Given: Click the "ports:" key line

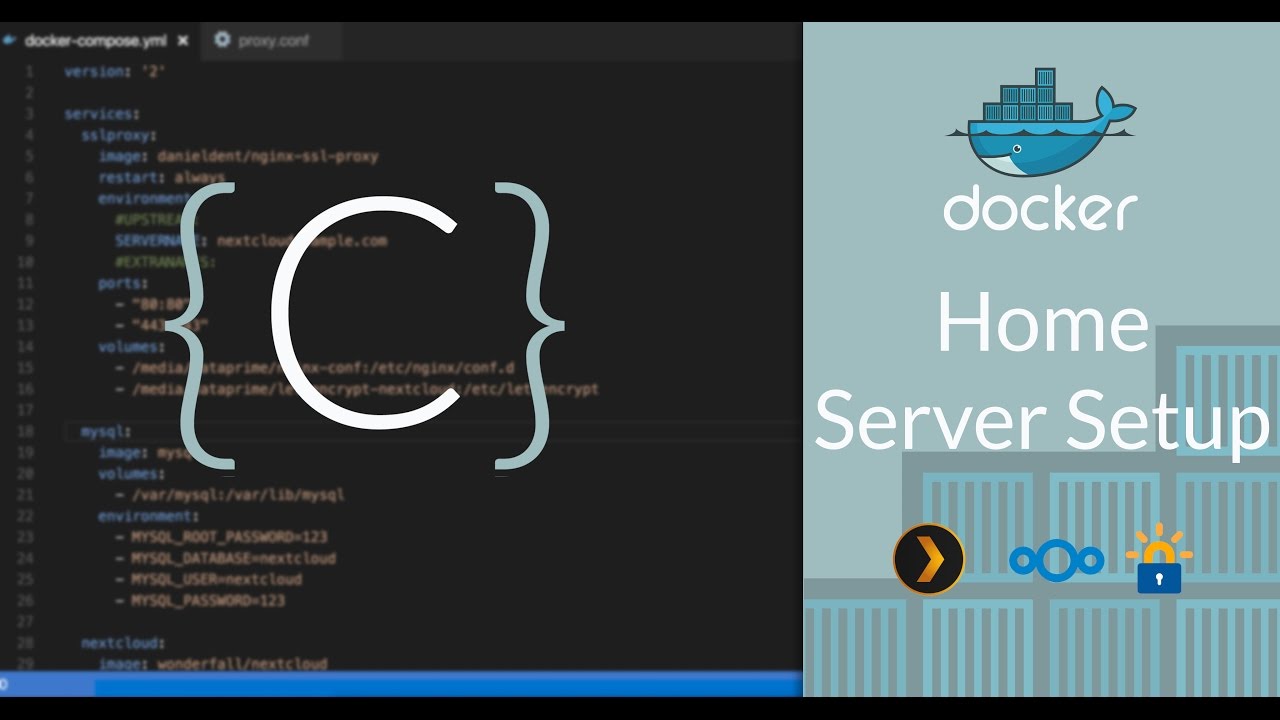Looking at the screenshot, I should pyautogui.click(x=124, y=283).
